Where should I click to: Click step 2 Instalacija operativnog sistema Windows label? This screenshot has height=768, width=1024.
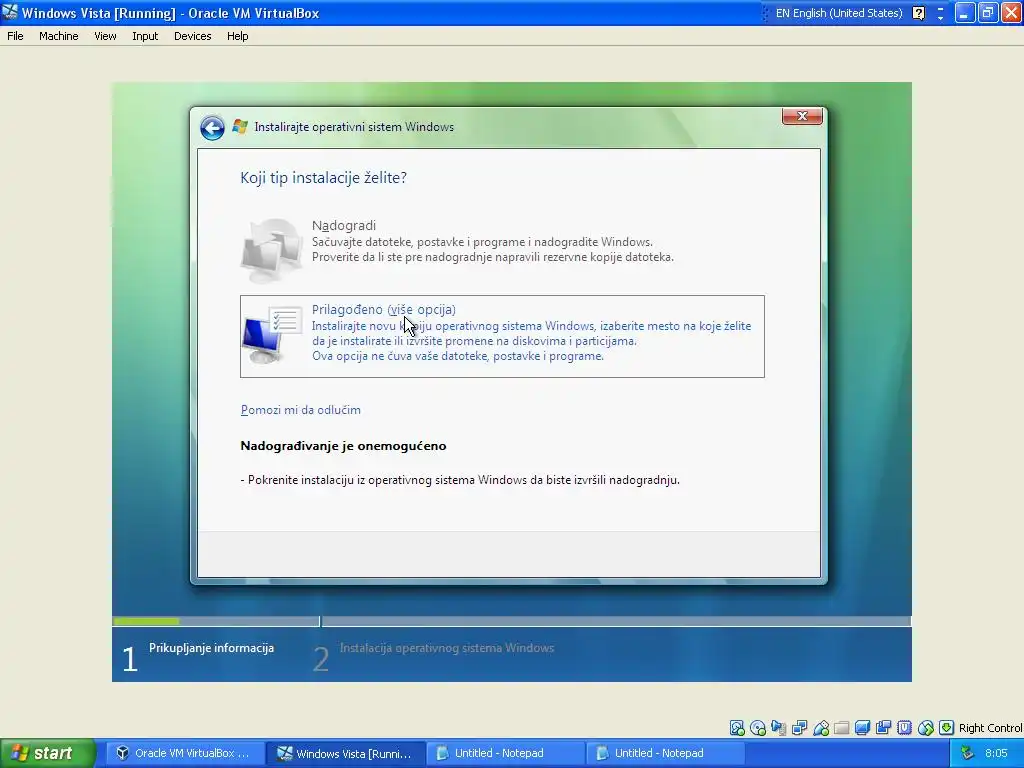(447, 648)
